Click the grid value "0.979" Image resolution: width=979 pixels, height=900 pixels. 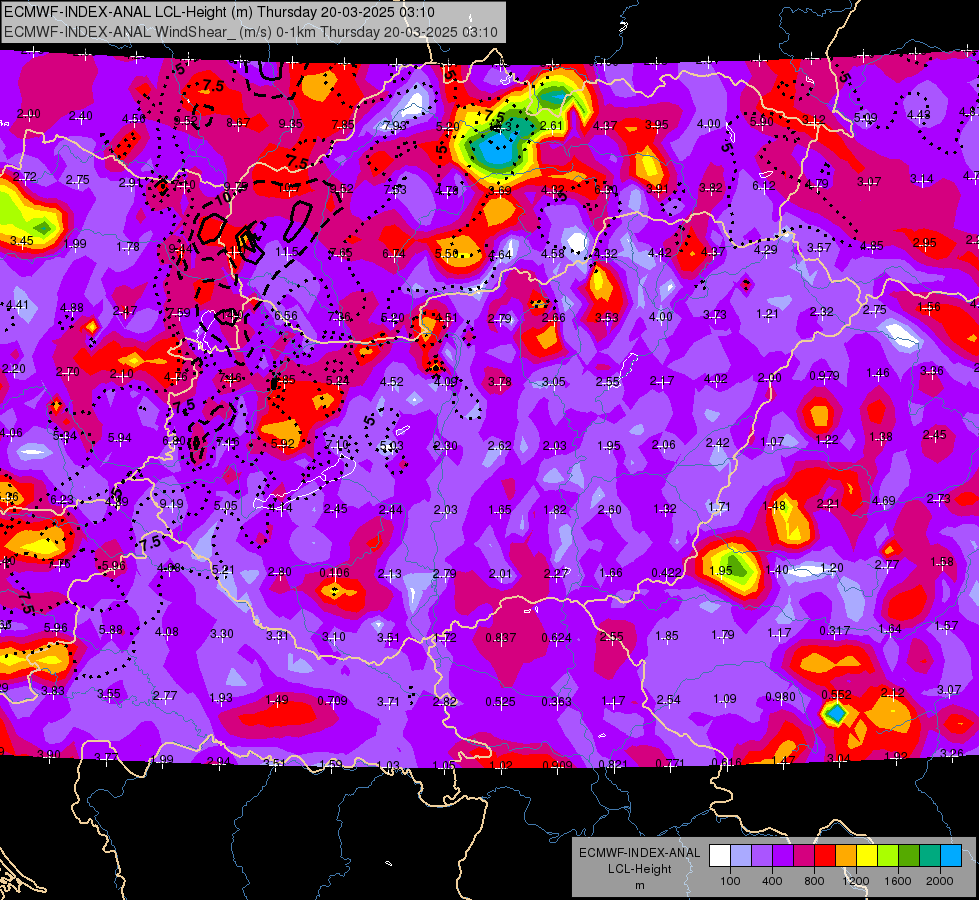824,376
